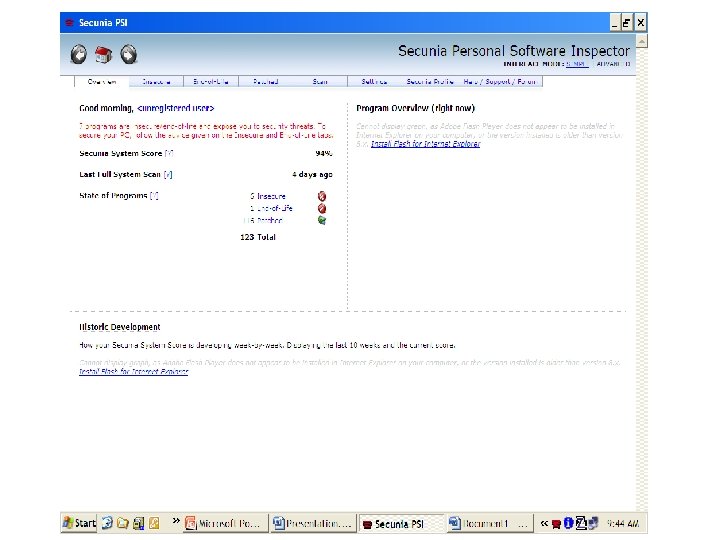720x540 pixels.
Task: Choose Simple interface mode link
Action: coord(577,64)
